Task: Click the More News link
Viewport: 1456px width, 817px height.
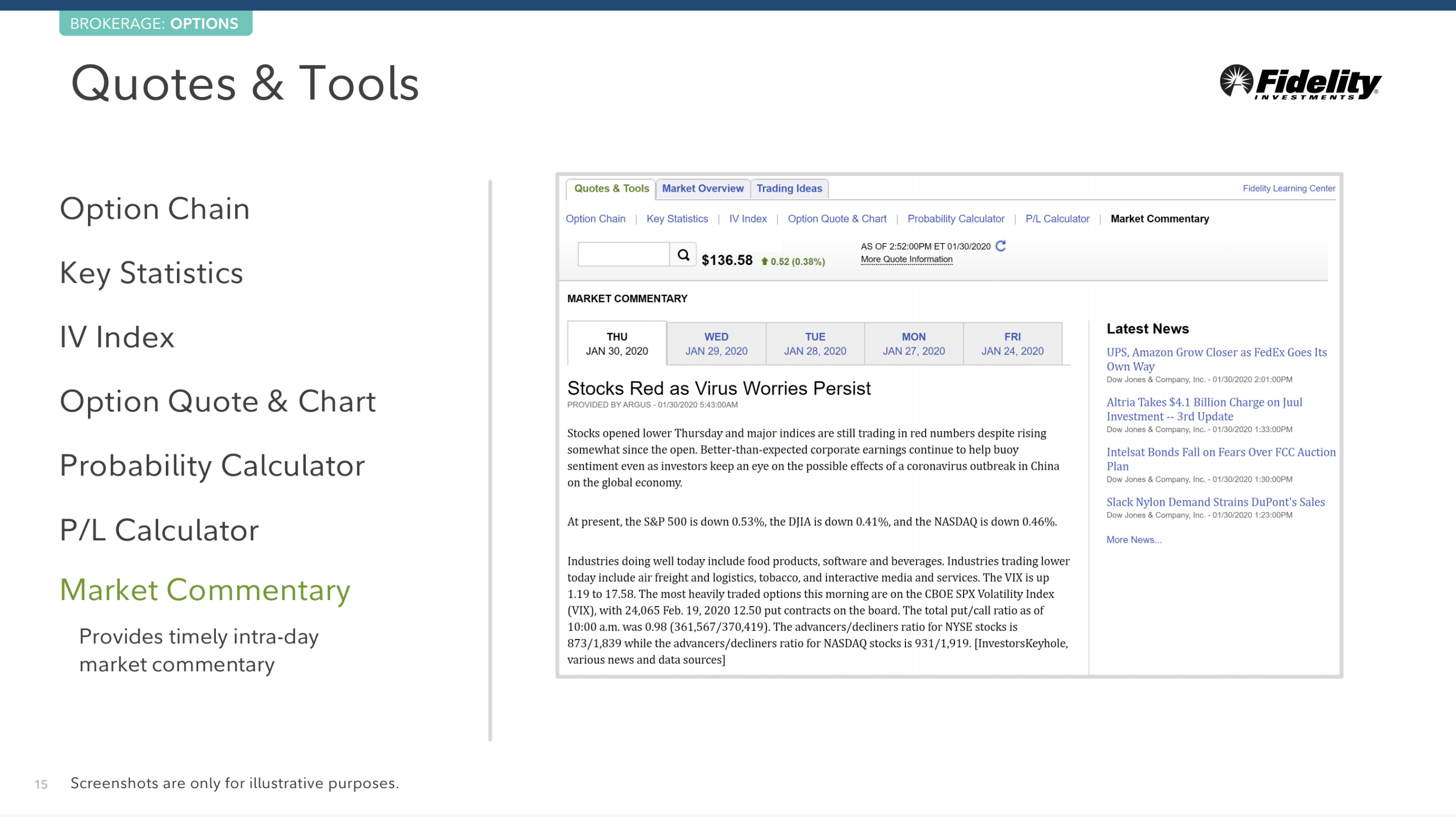Action: (1133, 539)
